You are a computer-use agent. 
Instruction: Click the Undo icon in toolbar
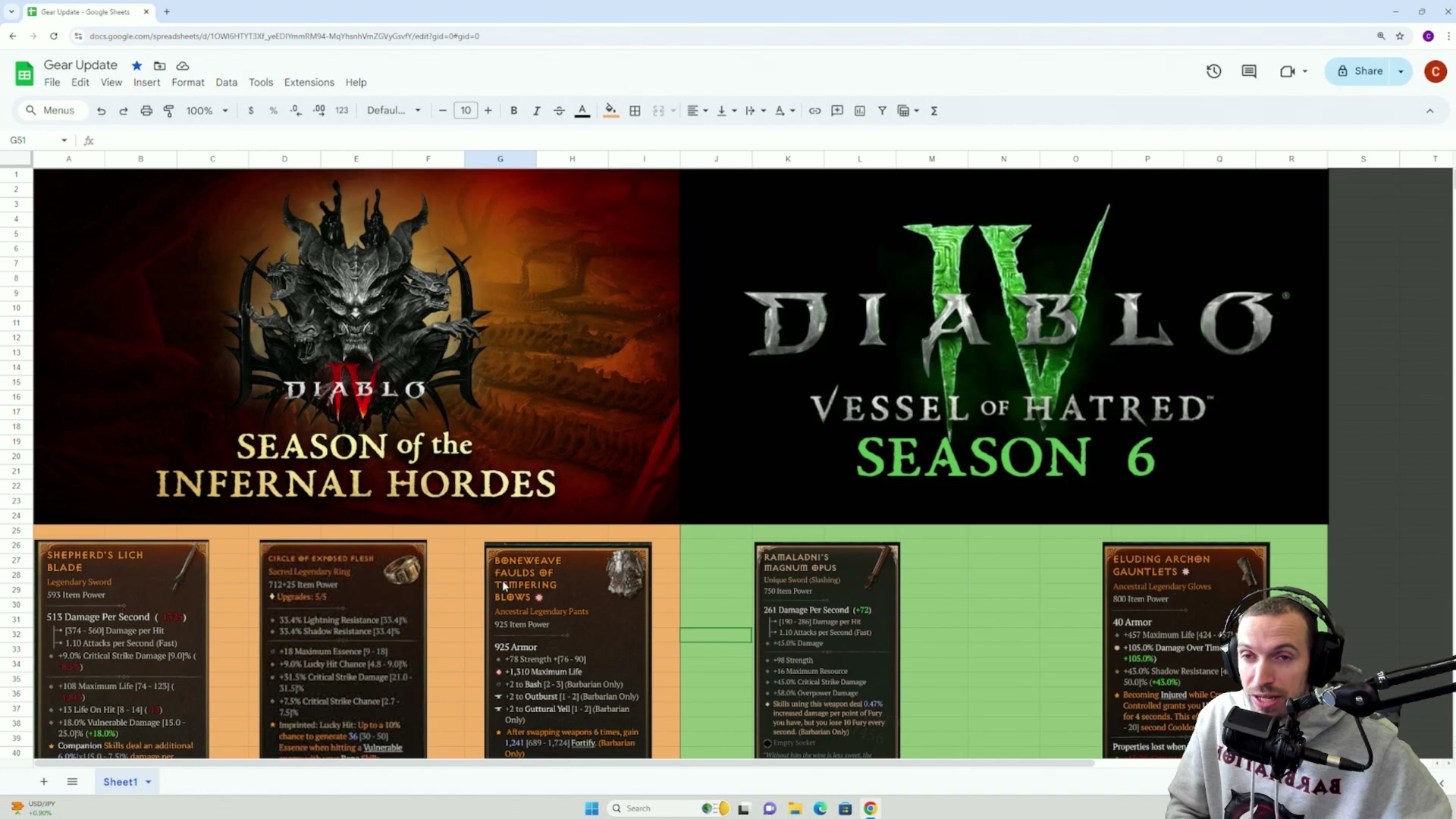point(101,111)
